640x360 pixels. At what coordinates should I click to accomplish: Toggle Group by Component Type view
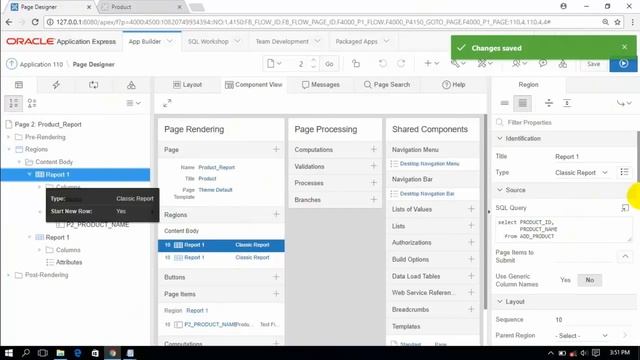click(x=32, y=103)
